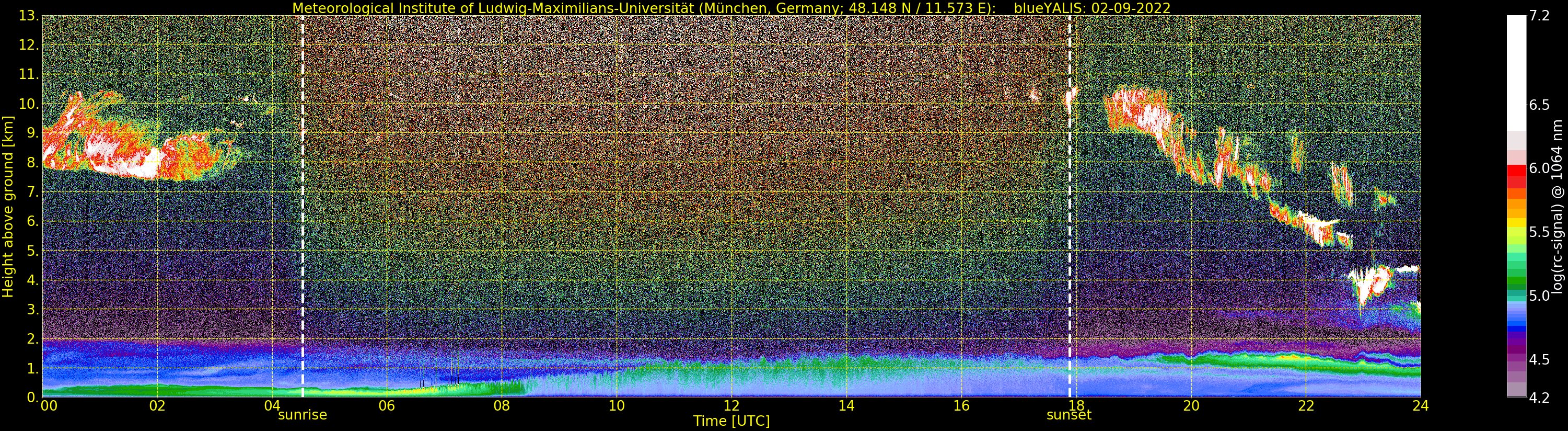This screenshot has width=1568, height=431.
Task: Click the 06 time tick label
Action: coord(387,405)
